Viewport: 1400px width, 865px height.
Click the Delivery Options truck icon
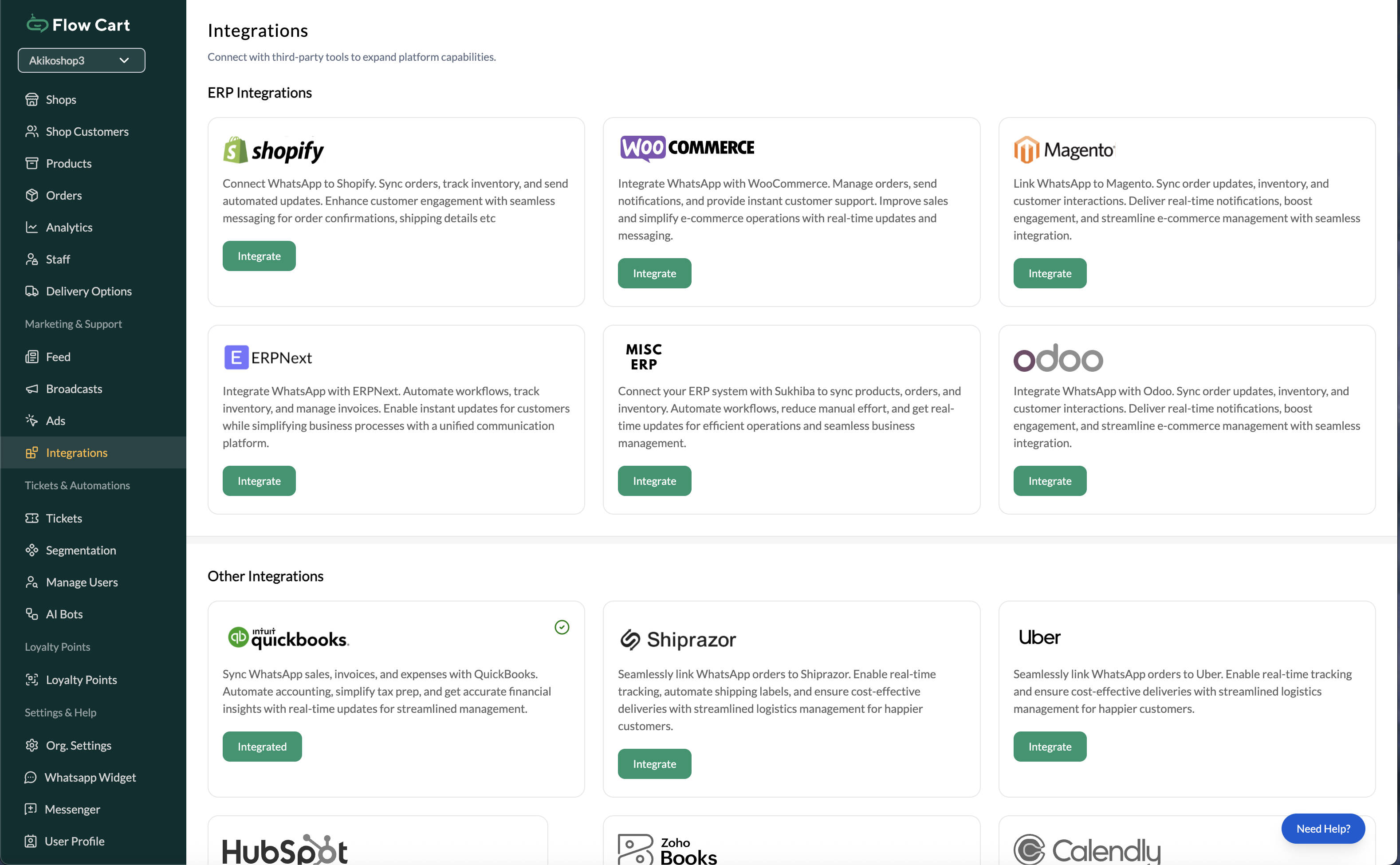coord(33,291)
